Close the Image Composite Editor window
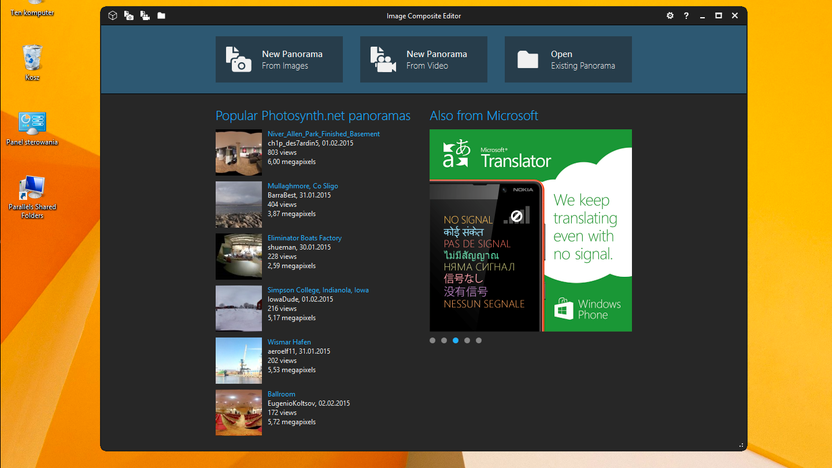The image size is (832, 468). 735,15
